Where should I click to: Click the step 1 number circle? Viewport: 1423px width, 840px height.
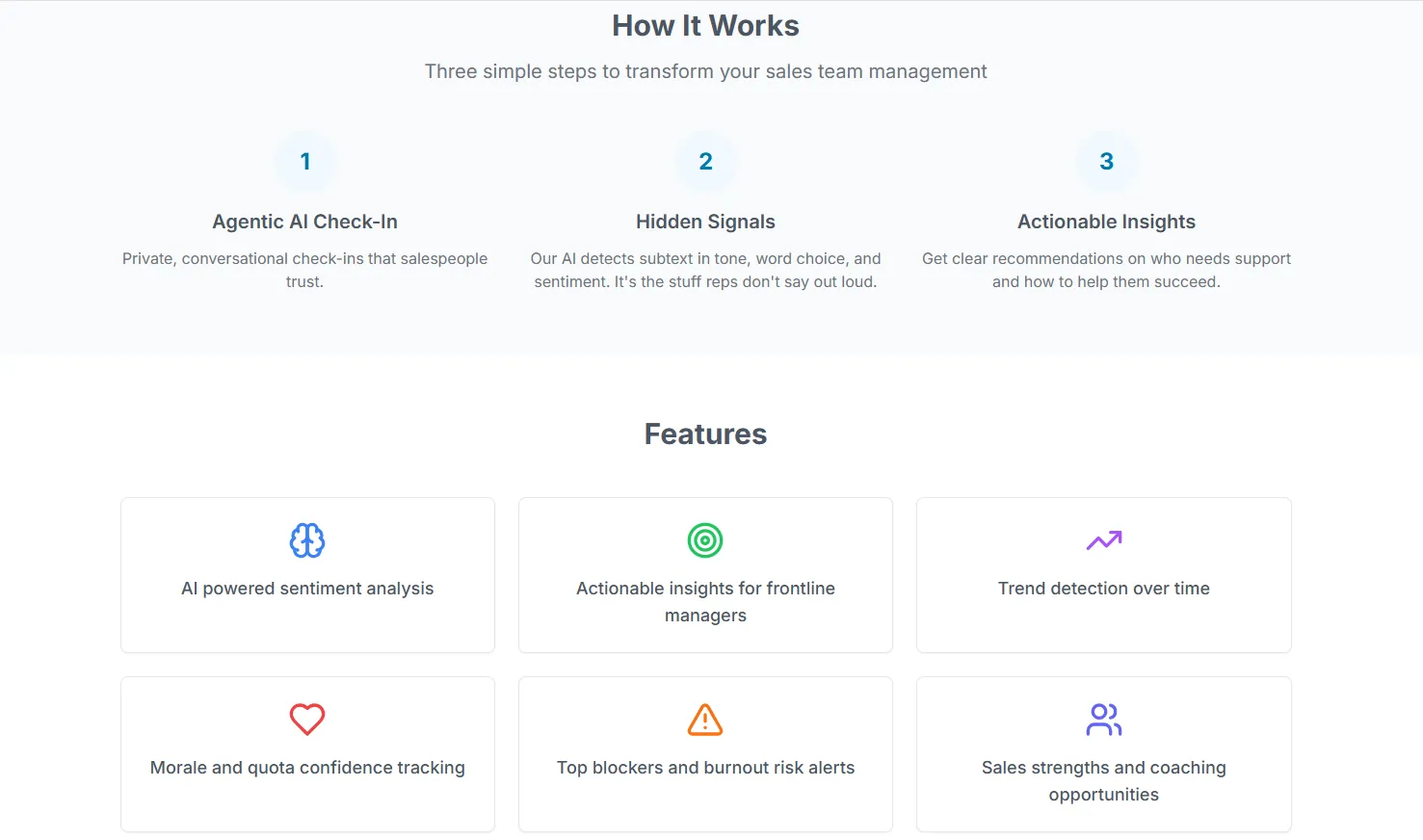(x=305, y=162)
